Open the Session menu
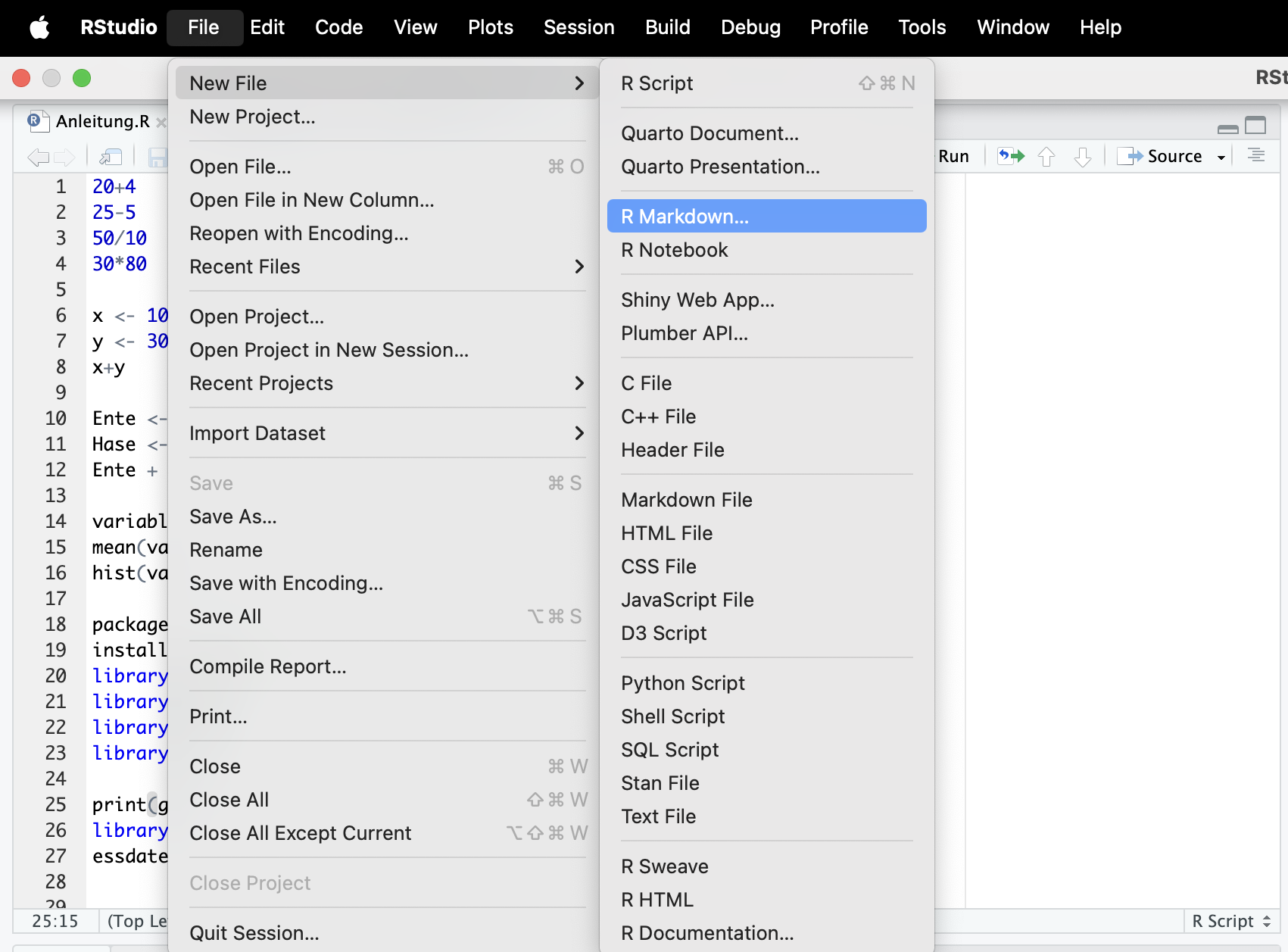 tap(579, 27)
